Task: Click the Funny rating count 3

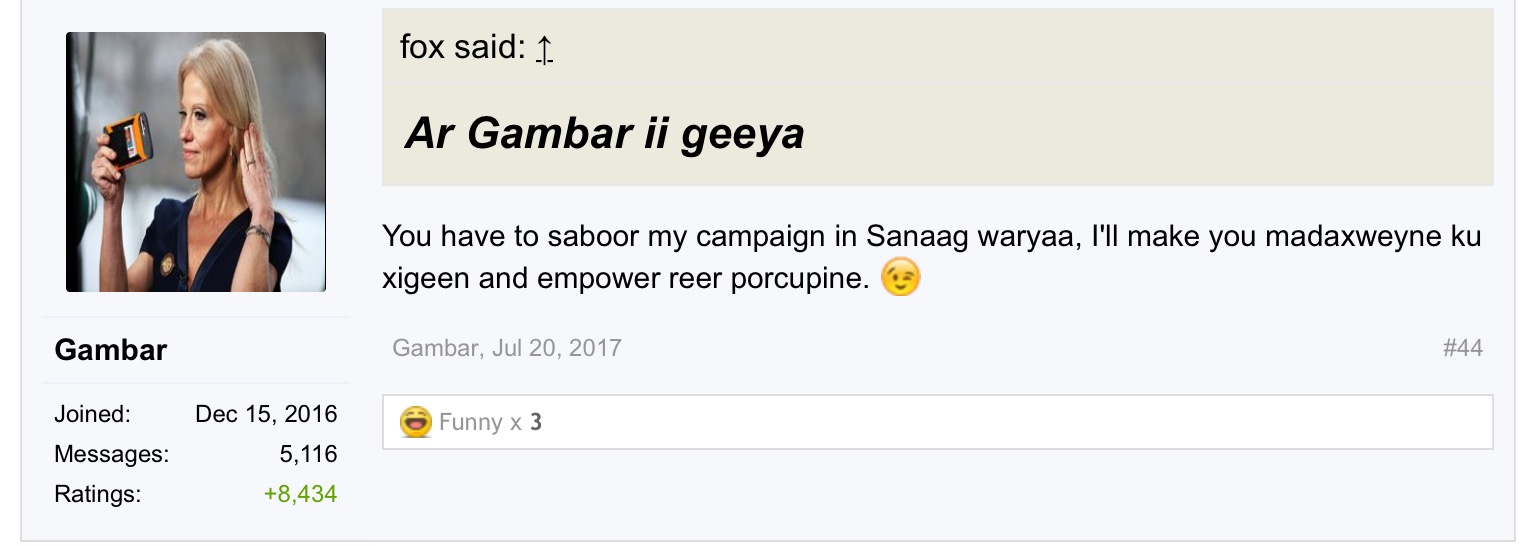Action: pos(536,422)
